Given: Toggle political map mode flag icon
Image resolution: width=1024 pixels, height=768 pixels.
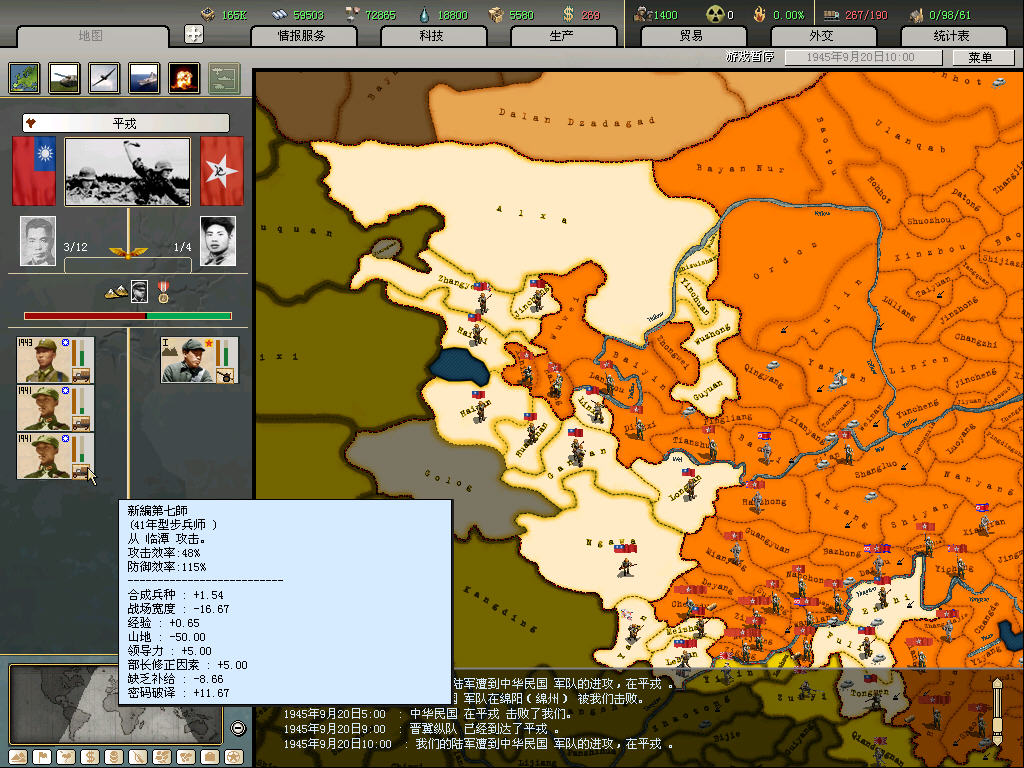Looking at the screenshot, I should (40, 757).
